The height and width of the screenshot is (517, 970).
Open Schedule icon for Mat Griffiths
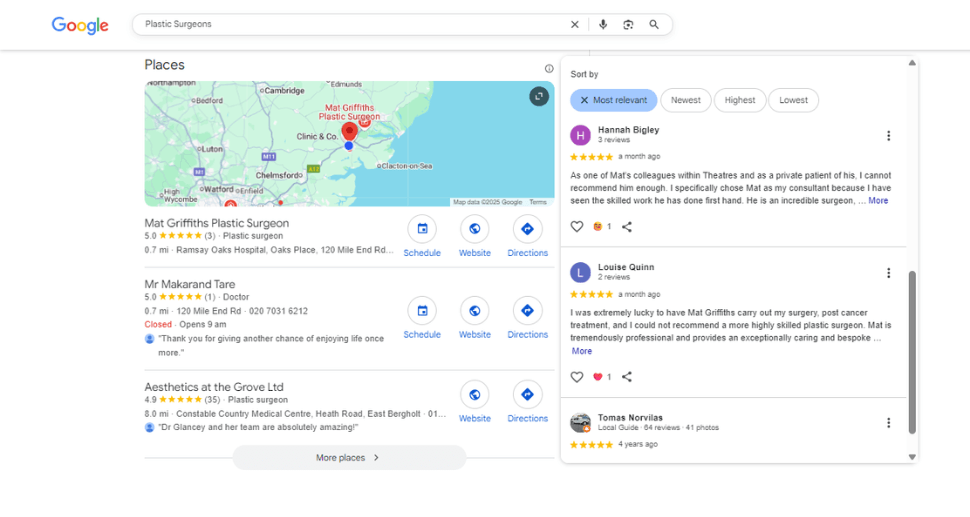tap(423, 229)
